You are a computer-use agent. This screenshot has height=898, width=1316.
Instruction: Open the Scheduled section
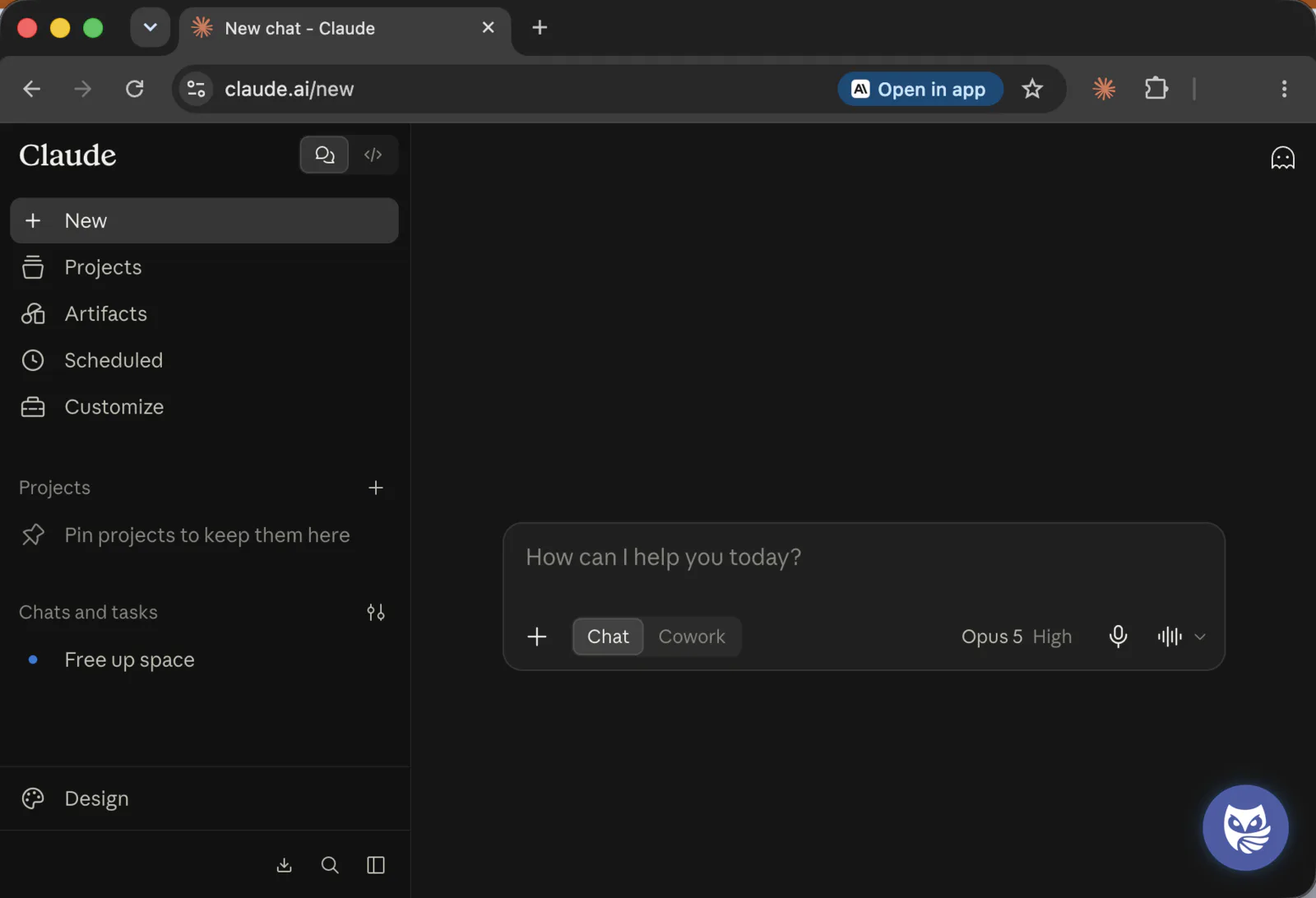(x=204, y=360)
